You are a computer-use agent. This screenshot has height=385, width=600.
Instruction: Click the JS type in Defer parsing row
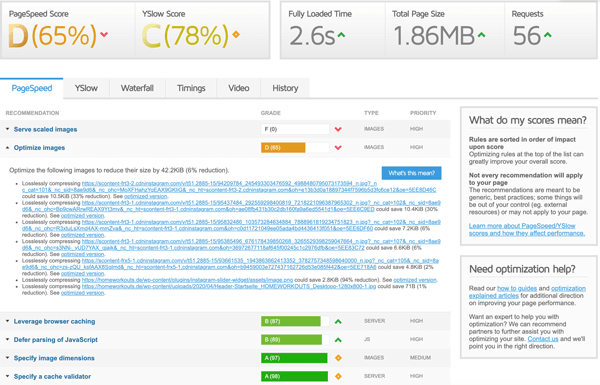tap(367, 339)
